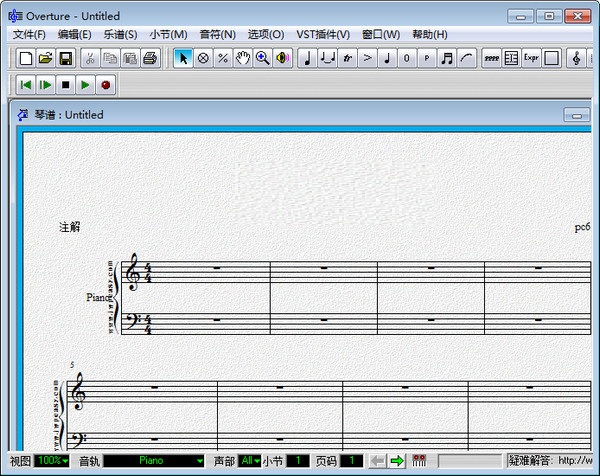Rewind playback to the beginning

click(26, 85)
